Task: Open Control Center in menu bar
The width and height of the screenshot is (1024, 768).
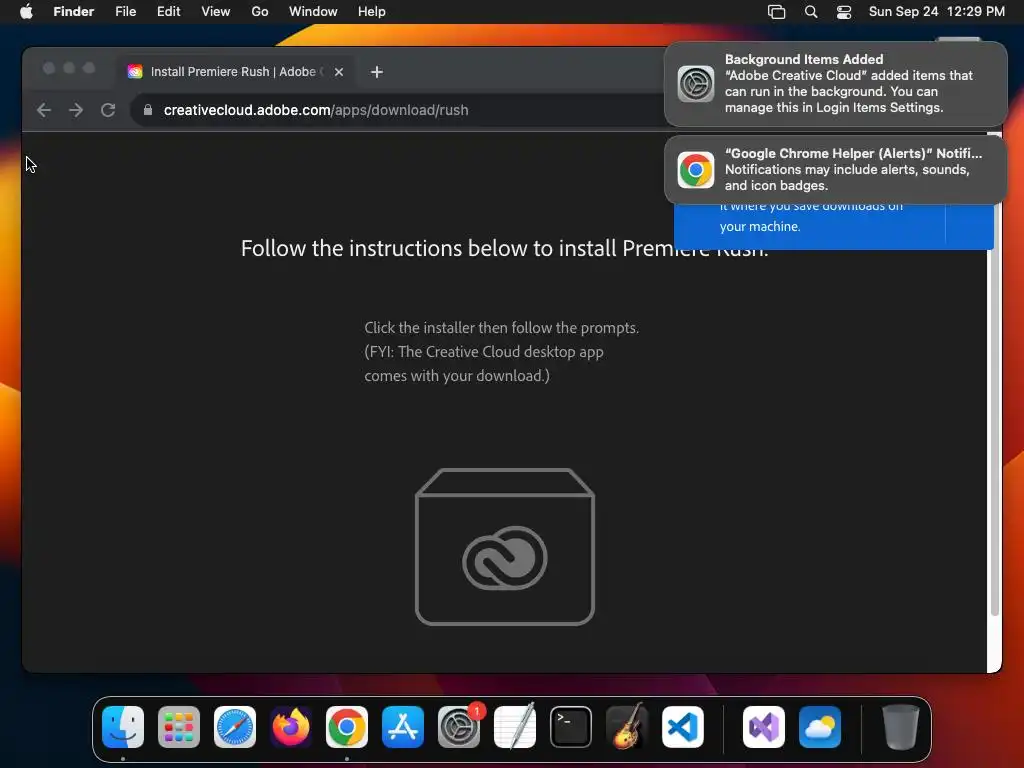Action: (x=844, y=12)
